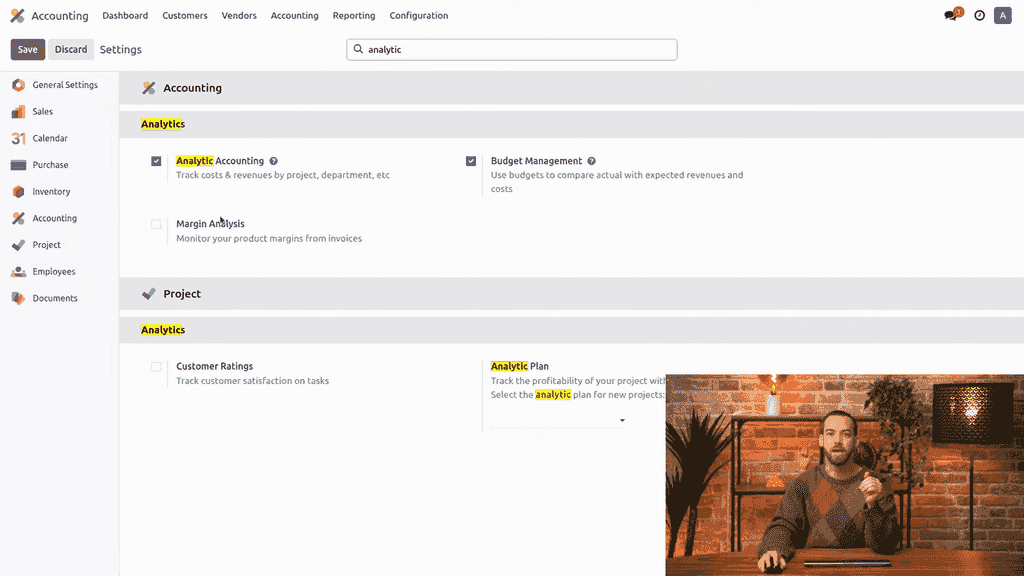Open the Reporting menu

(x=354, y=16)
